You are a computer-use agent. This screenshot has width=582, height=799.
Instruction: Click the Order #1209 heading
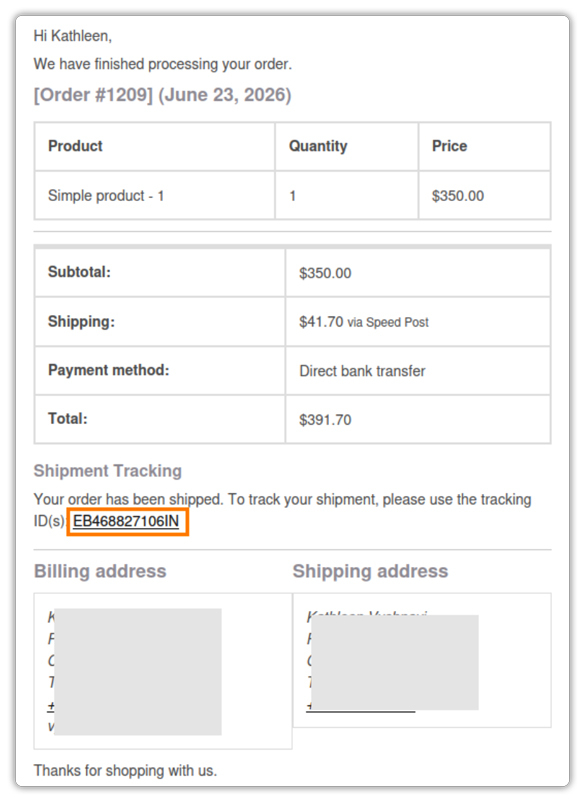tap(162, 95)
